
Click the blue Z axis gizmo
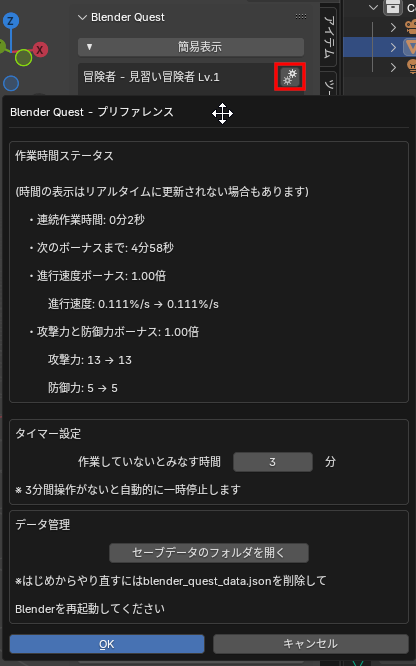(x=11, y=20)
